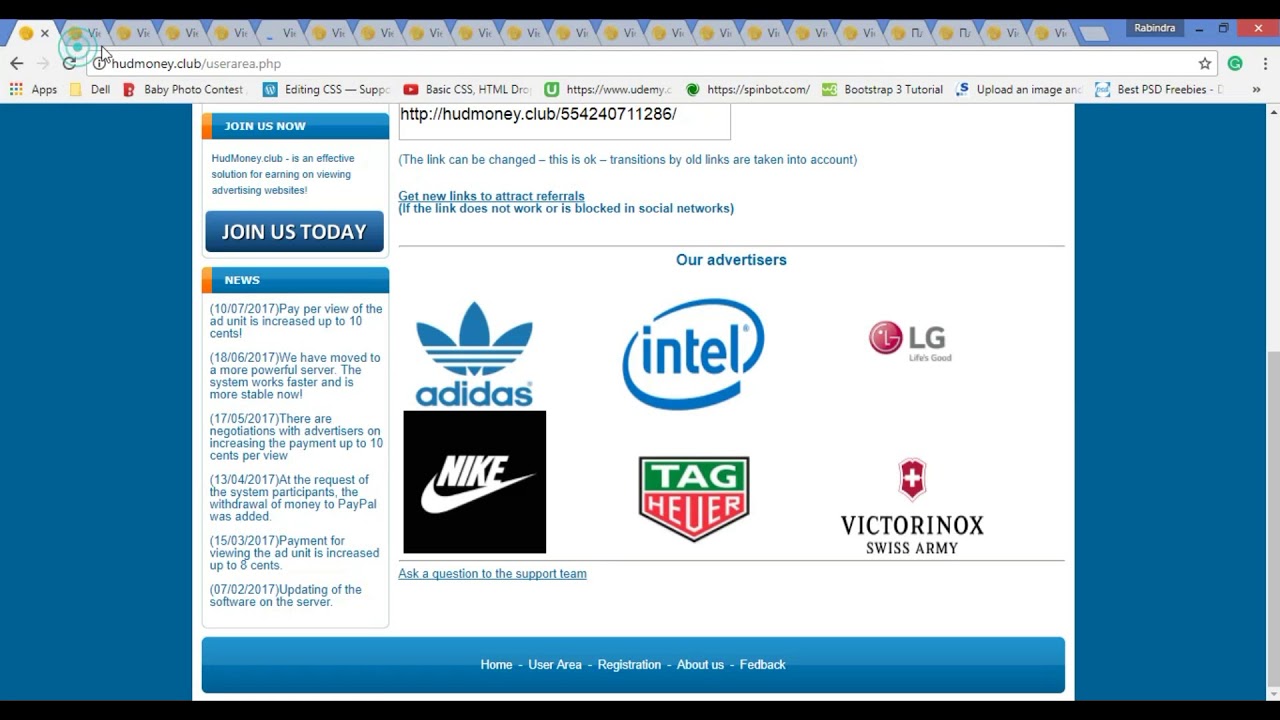Click the 15/03/2017 8 cents news item
Viewport: 1280px width, 720px height.
(294, 553)
